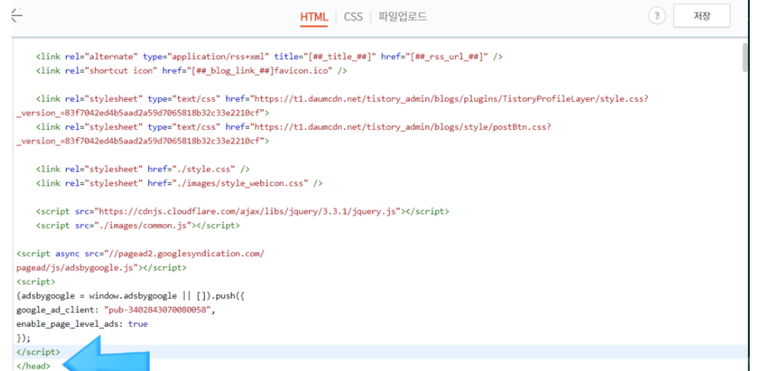This screenshot has height=371, width=773.
Task: Click the shortcut icon favicon.ico line
Action: pyautogui.click(x=191, y=70)
